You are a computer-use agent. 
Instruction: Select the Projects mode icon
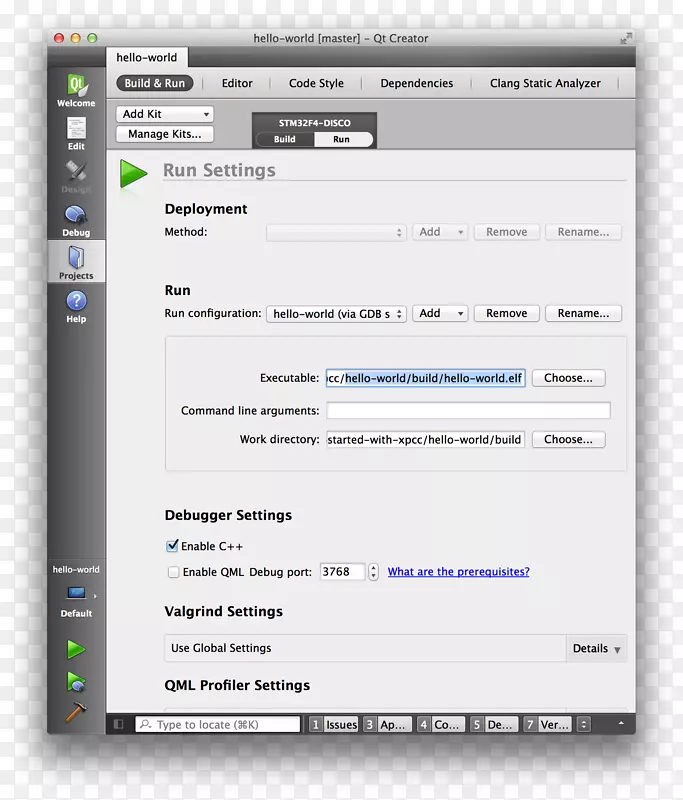coord(76,261)
